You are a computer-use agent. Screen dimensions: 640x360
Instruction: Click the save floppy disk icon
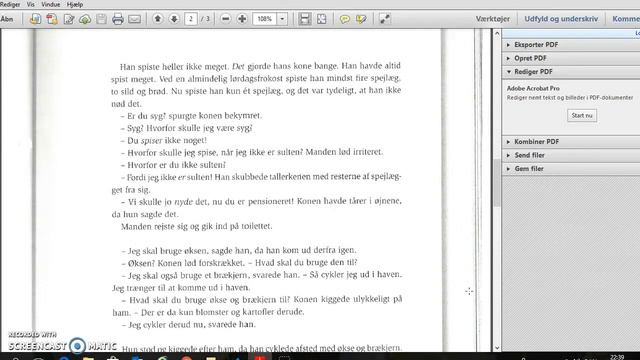tap(101, 19)
